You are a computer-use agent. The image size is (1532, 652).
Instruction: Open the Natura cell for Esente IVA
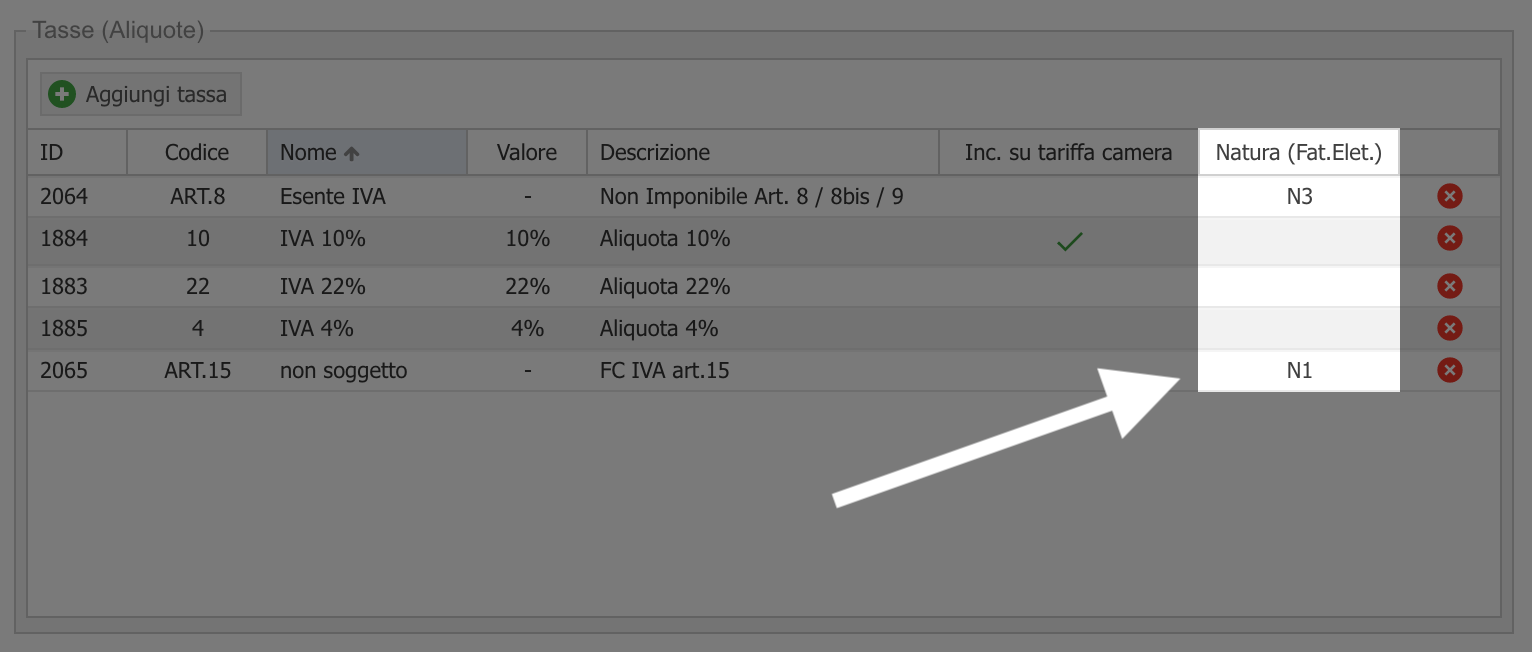[1299, 196]
